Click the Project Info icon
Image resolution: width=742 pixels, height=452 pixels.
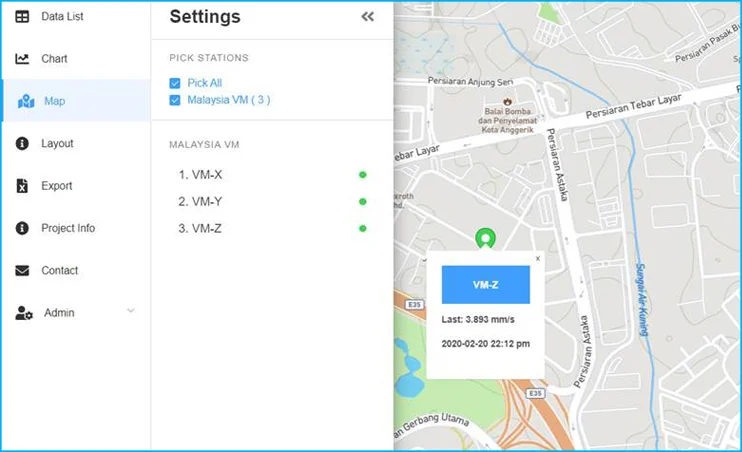[x=22, y=228]
